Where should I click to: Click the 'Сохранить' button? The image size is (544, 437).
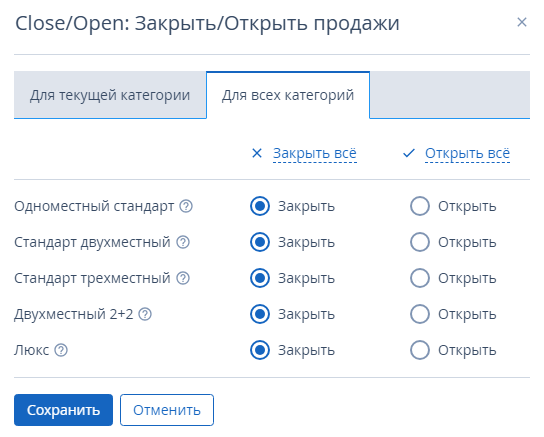point(63,410)
